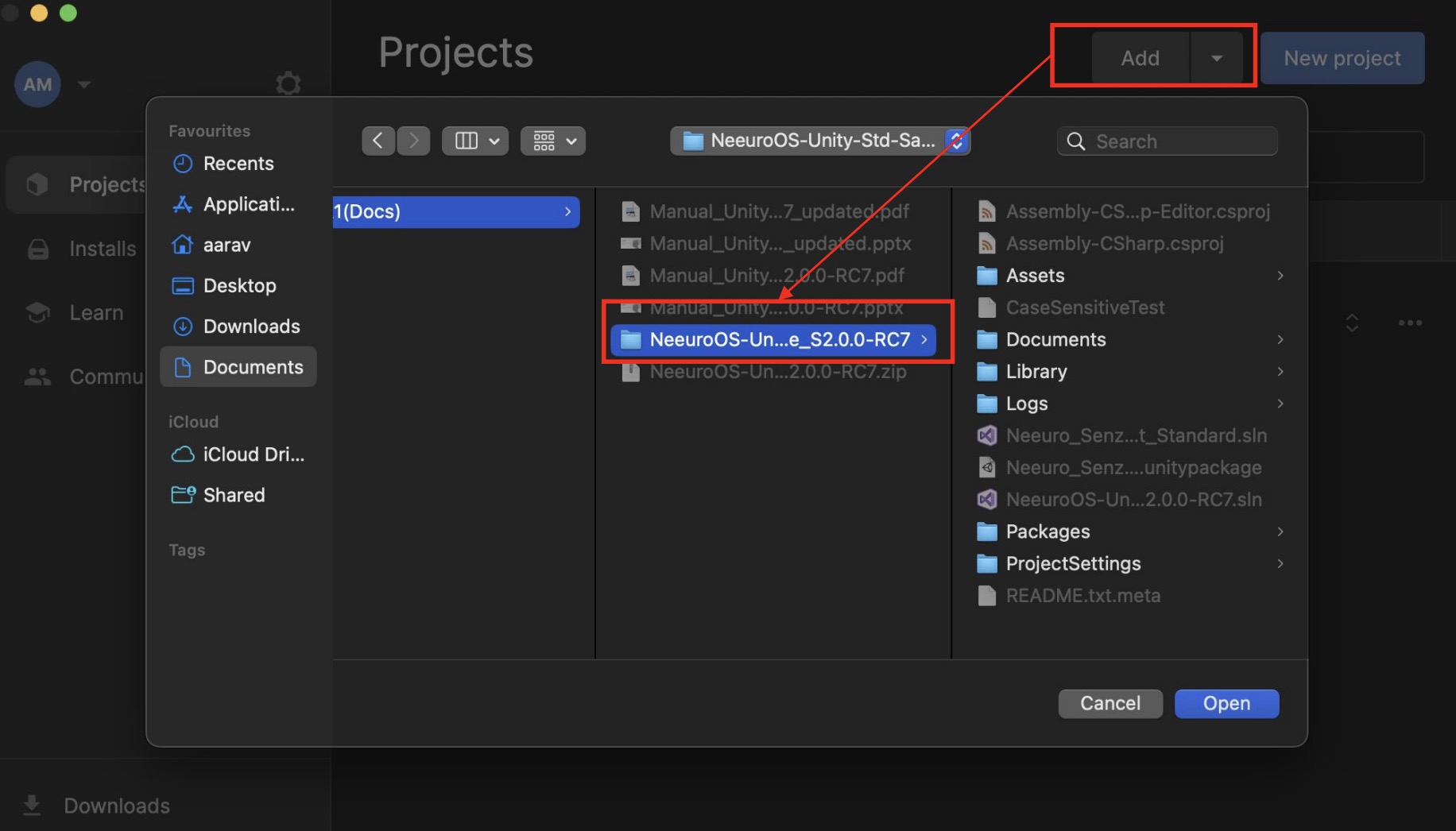Expand the account menu chevron next to AM avatar
Viewport: 1456px width, 831px height.
click(x=84, y=84)
